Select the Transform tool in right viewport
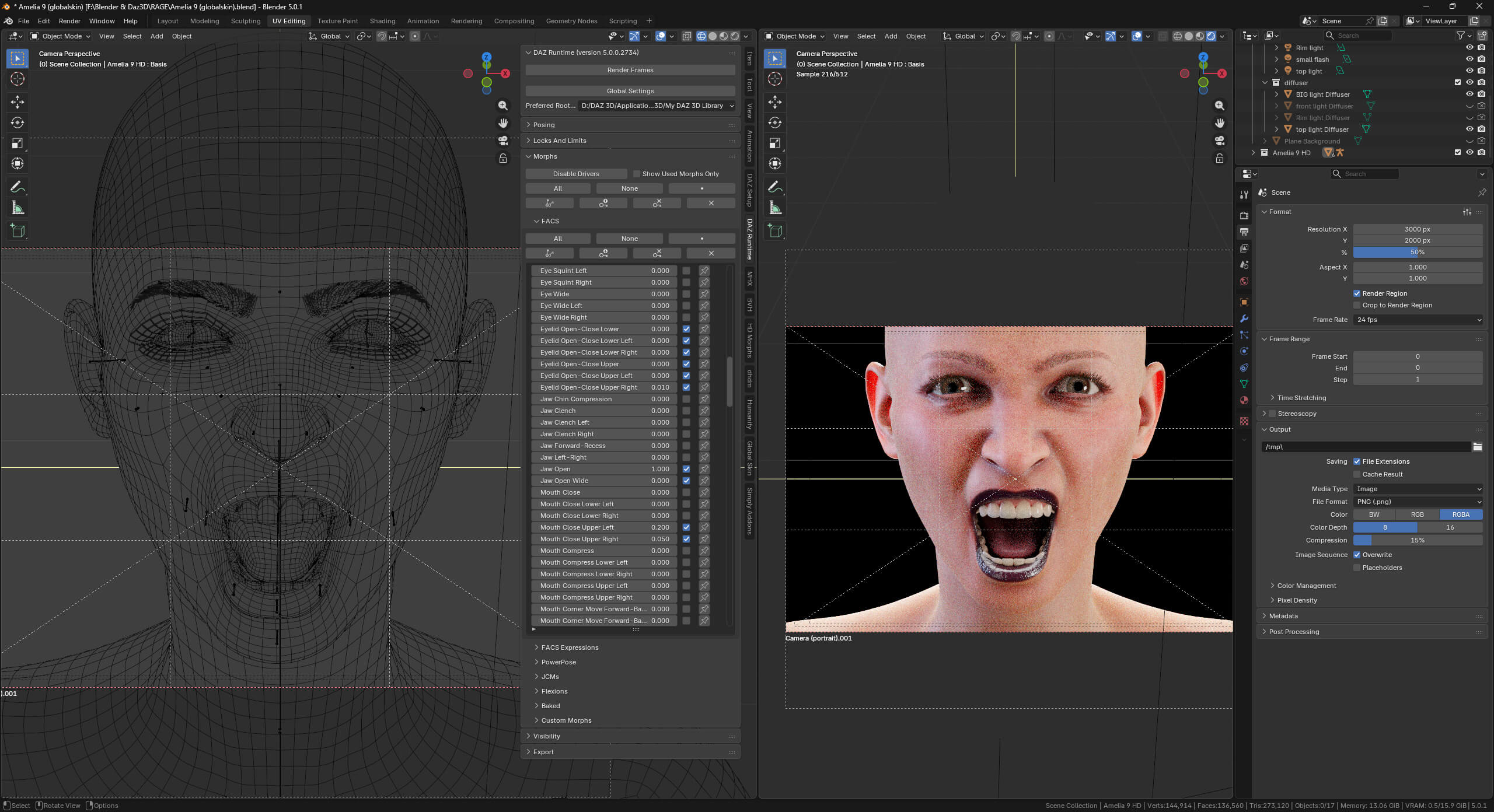This screenshot has height=812, width=1494. click(775, 164)
